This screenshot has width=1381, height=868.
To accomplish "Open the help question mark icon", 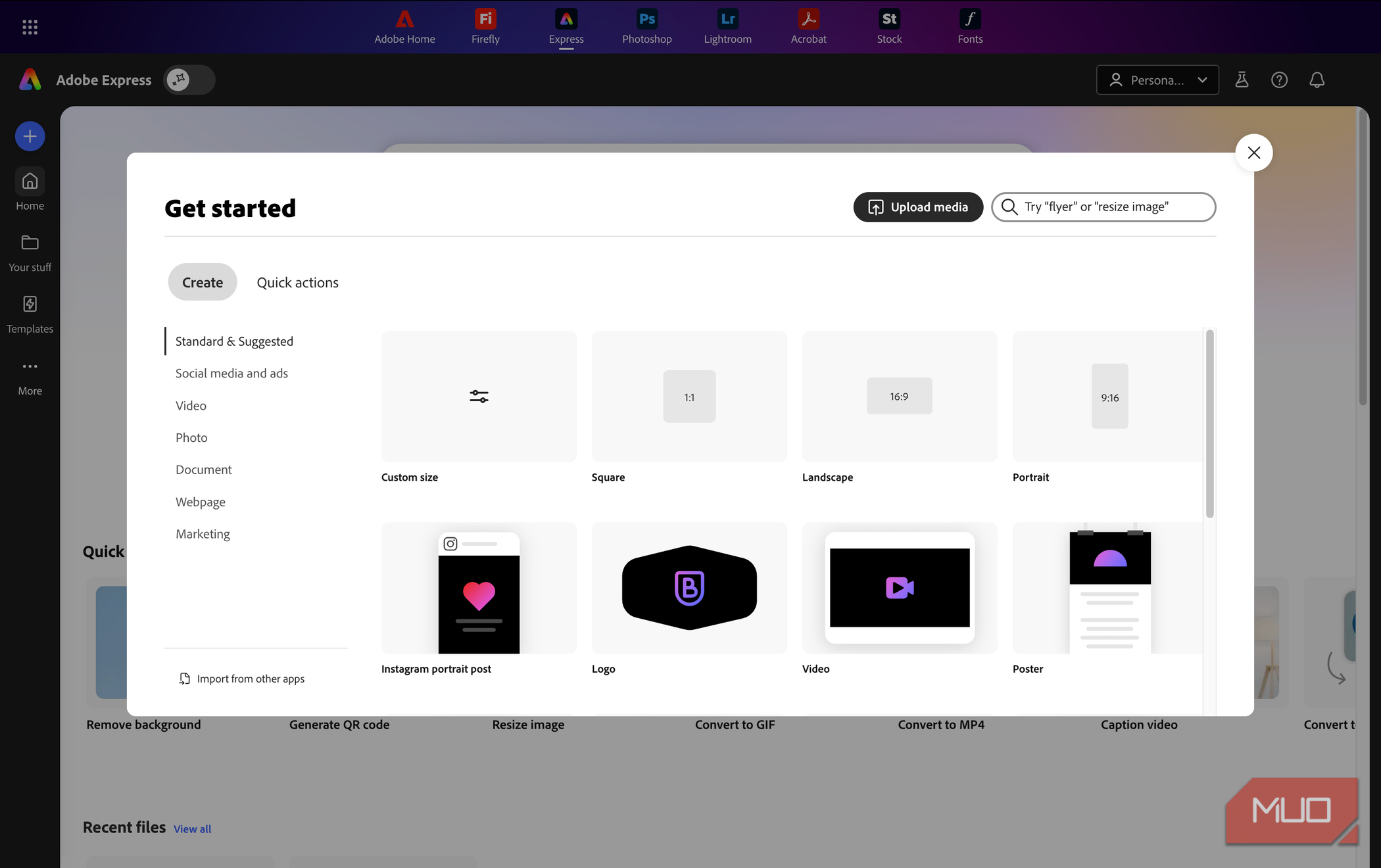I will [1279, 80].
